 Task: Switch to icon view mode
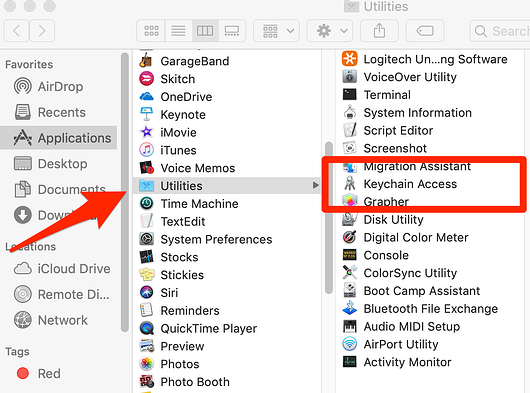pyautogui.click(x=151, y=31)
